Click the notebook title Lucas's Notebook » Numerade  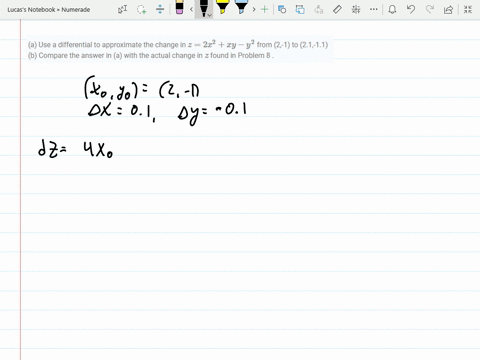[49, 10]
